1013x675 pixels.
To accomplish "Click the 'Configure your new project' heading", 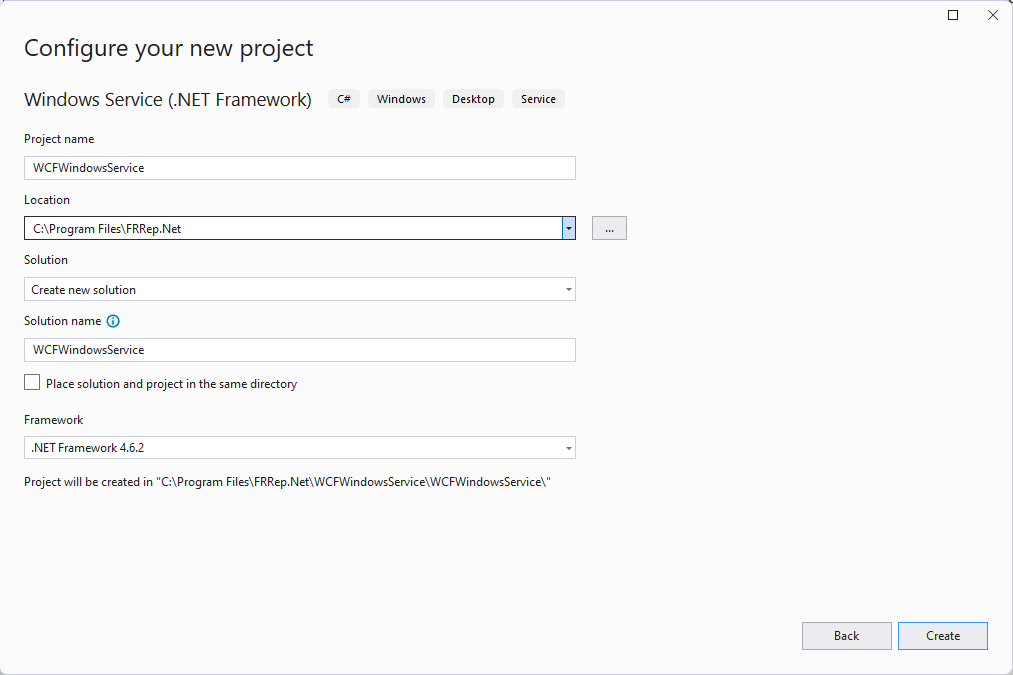I will click(168, 48).
